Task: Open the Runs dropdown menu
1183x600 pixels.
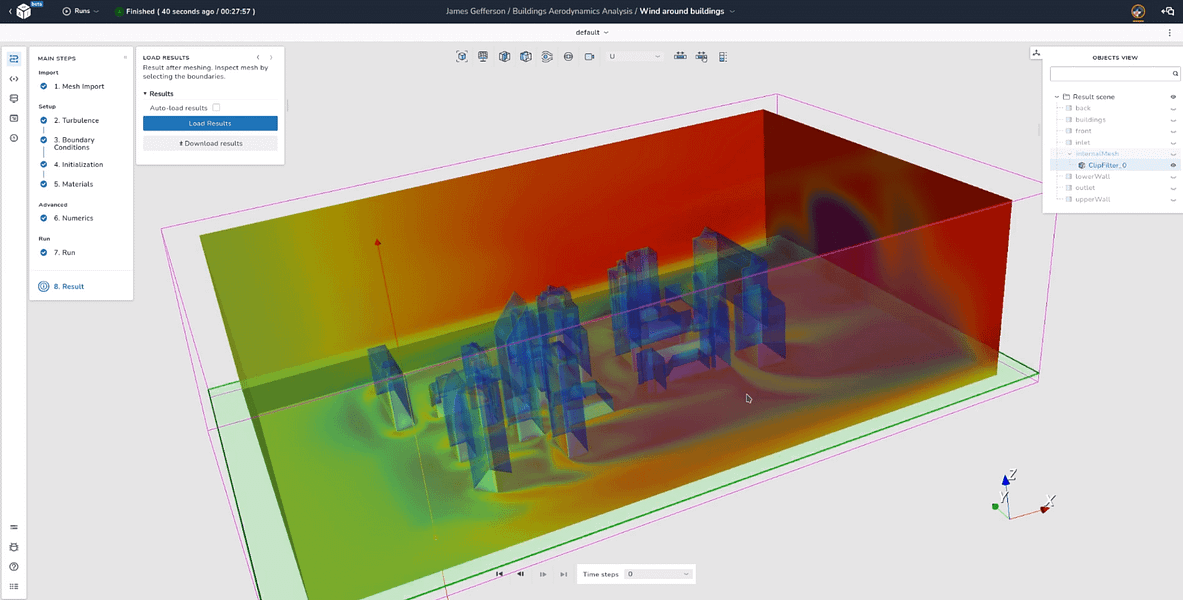Action: click(x=81, y=11)
